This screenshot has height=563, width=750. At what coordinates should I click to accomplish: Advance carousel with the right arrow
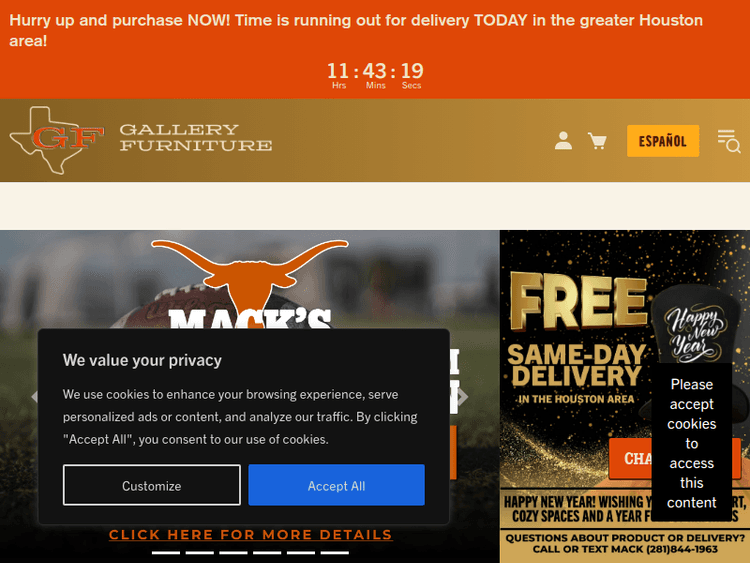pos(463,397)
